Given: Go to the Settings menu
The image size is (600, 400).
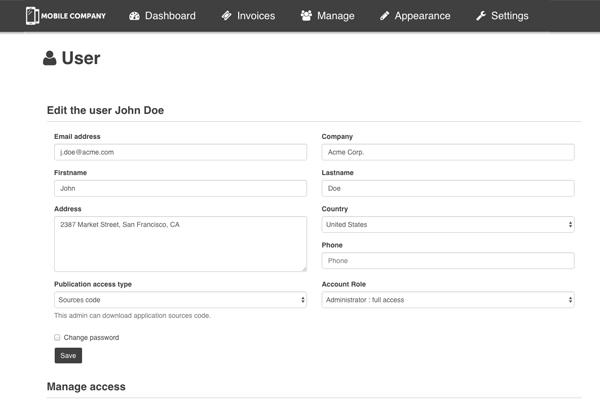Looking at the screenshot, I should point(502,16).
